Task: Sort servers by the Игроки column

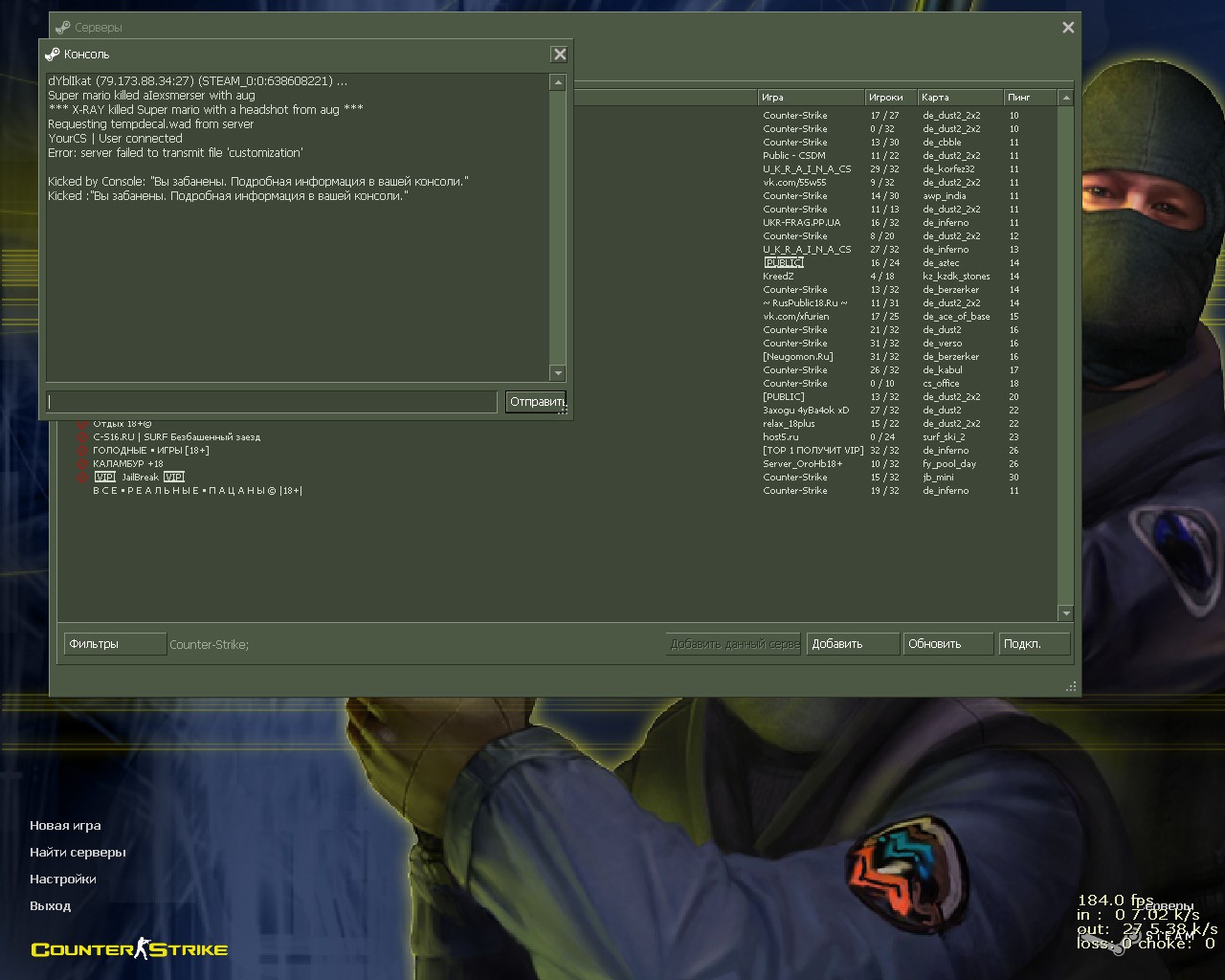Action: 890,98
